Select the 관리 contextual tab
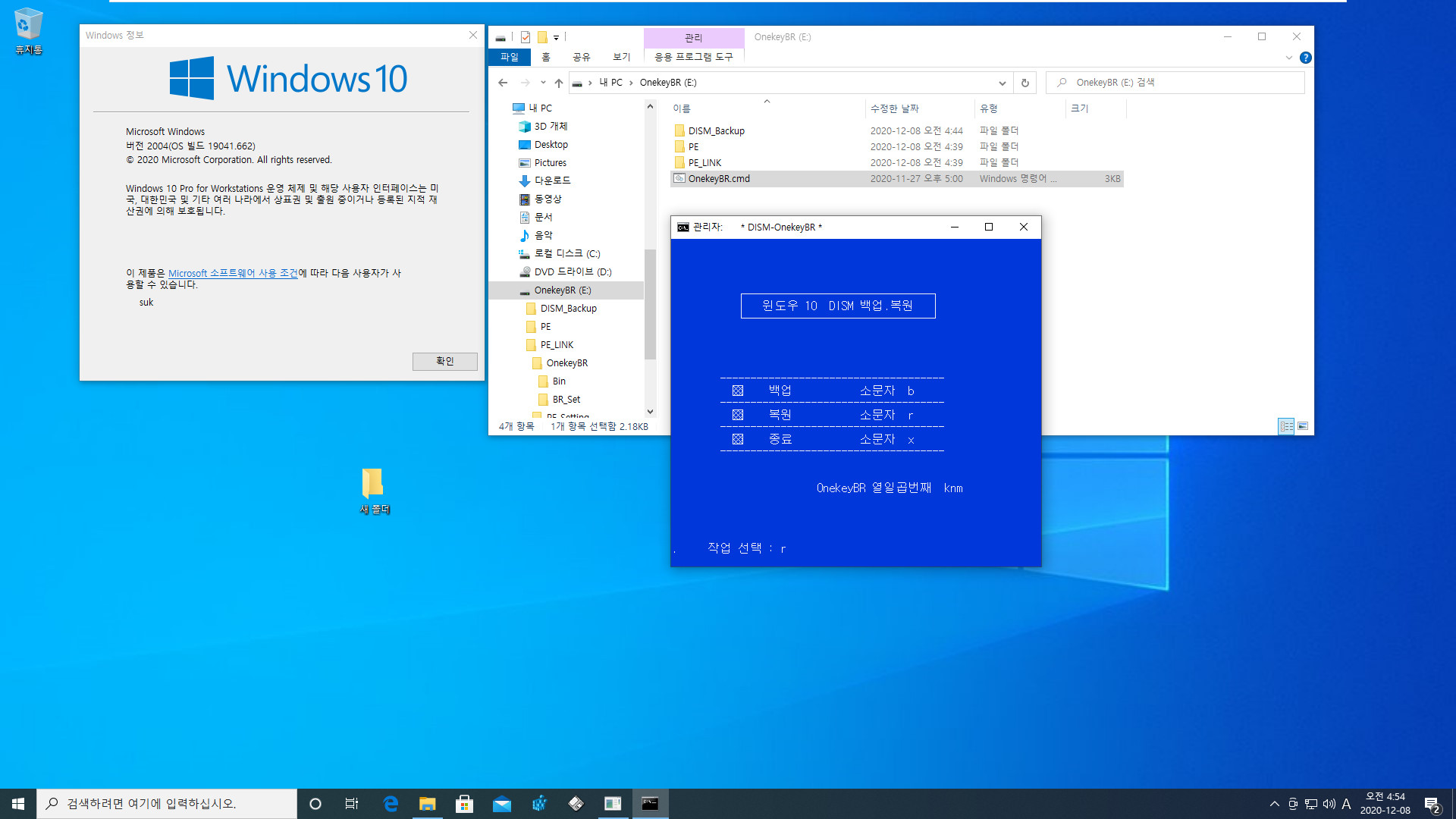 (694, 38)
